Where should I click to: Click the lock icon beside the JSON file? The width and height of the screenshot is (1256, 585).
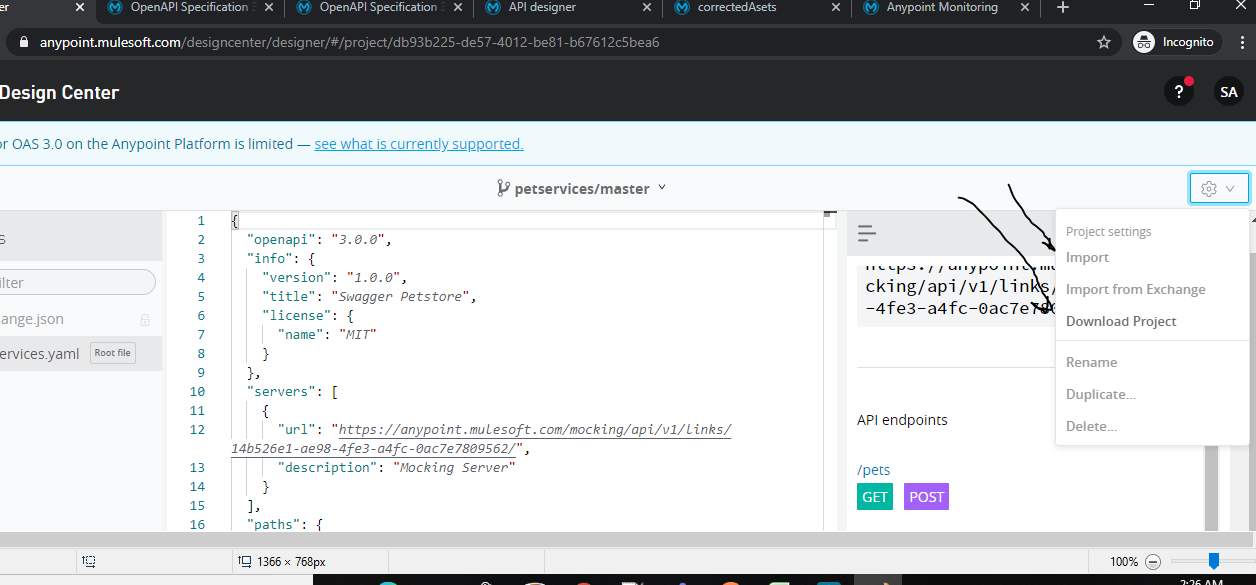[145, 320]
